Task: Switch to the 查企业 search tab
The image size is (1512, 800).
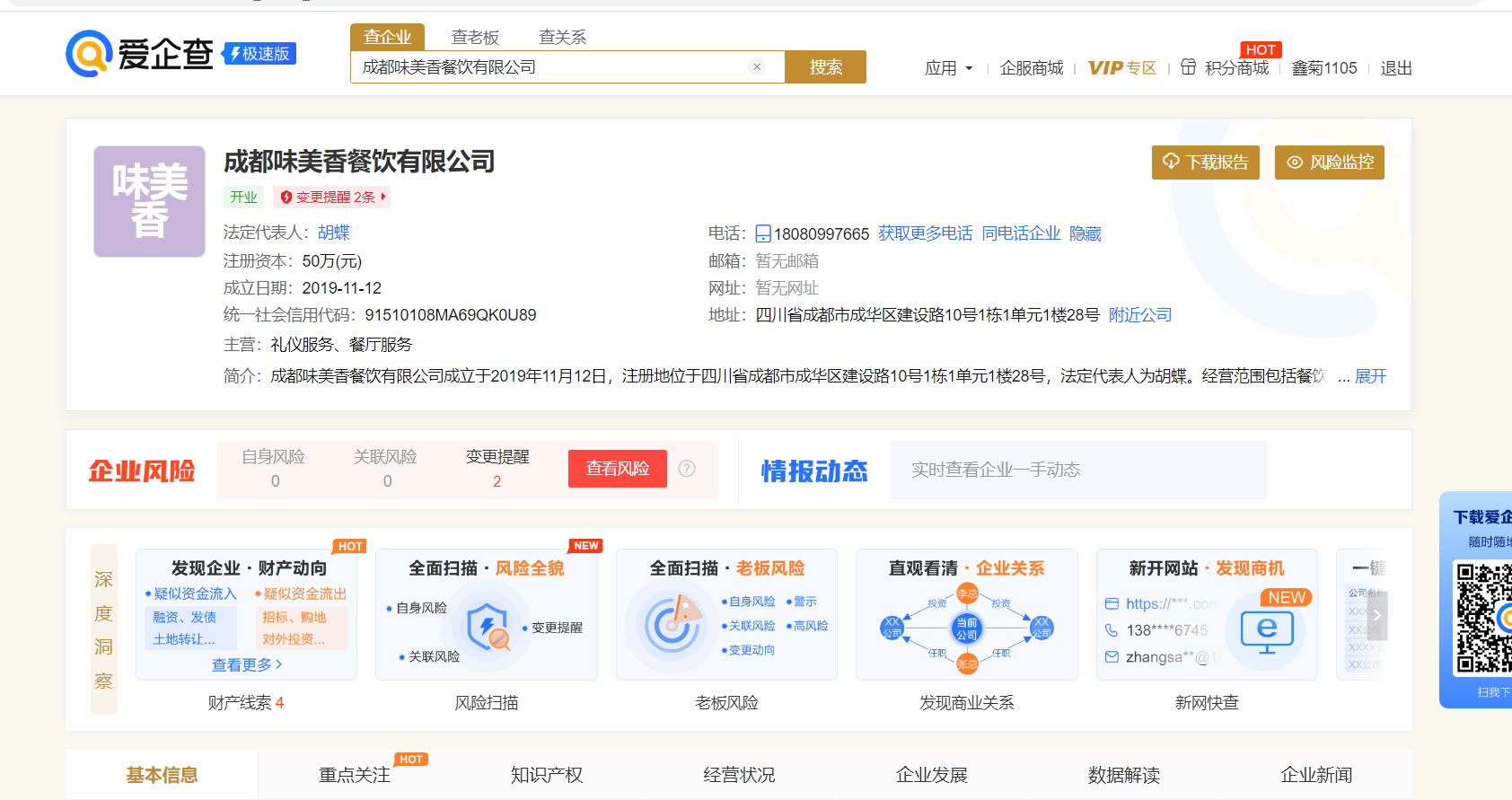Action: [x=387, y=37]
